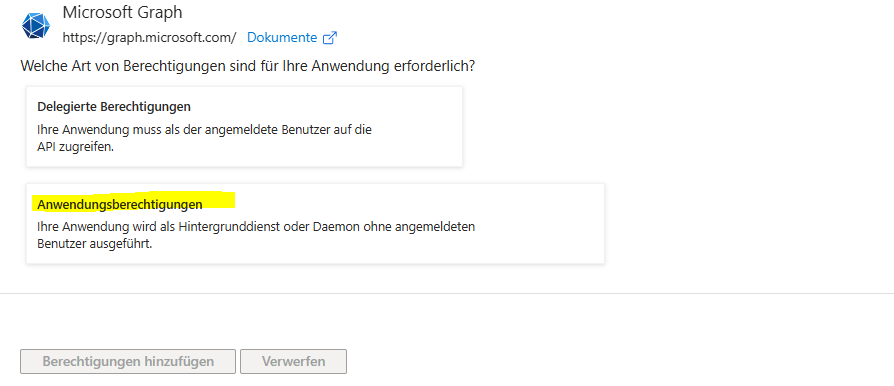Select the Delegierte Berechtigungen card

(244, 127)
